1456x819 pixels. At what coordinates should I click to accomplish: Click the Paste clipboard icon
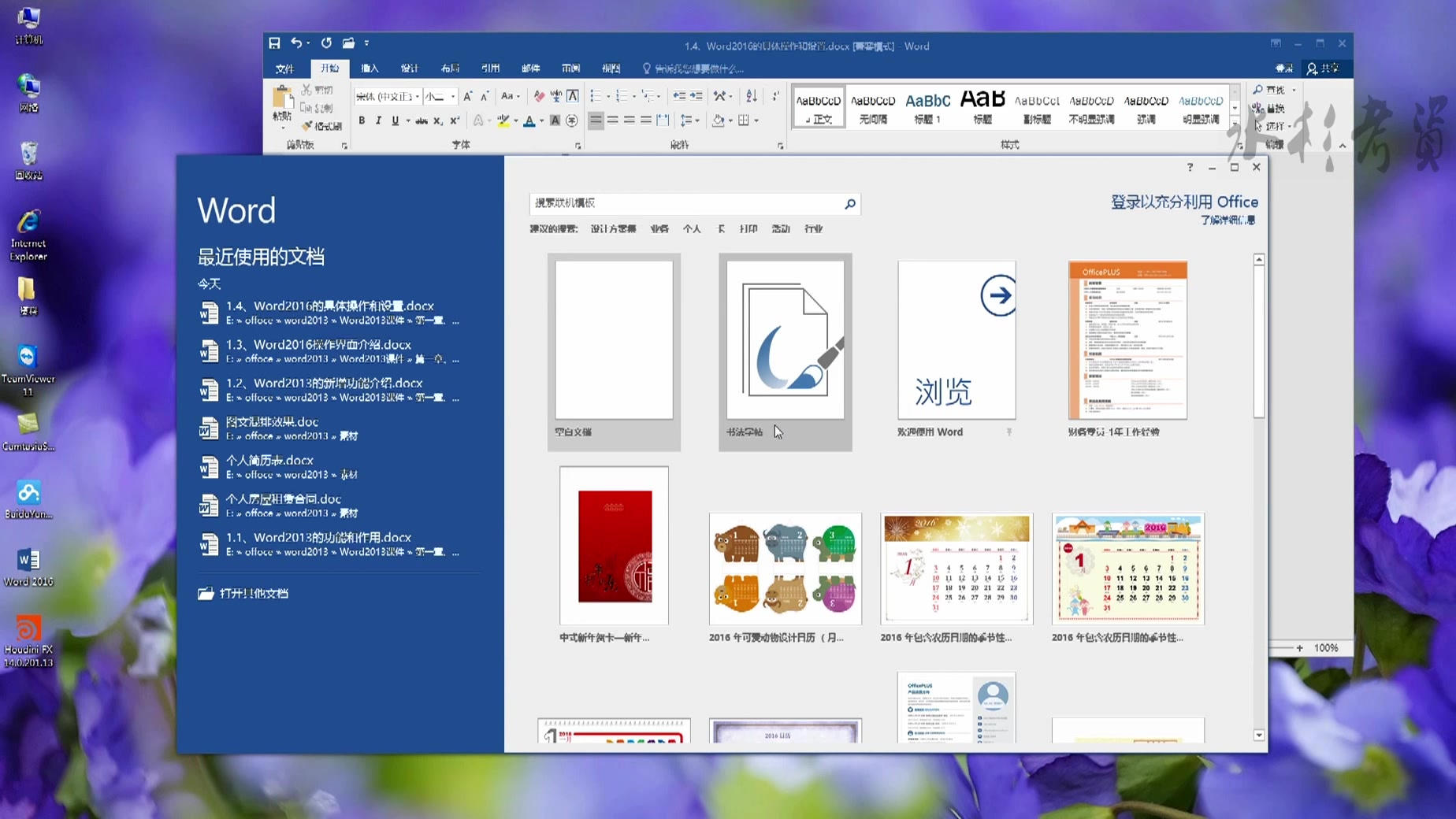pyautogui.click(x=282, y=98)
